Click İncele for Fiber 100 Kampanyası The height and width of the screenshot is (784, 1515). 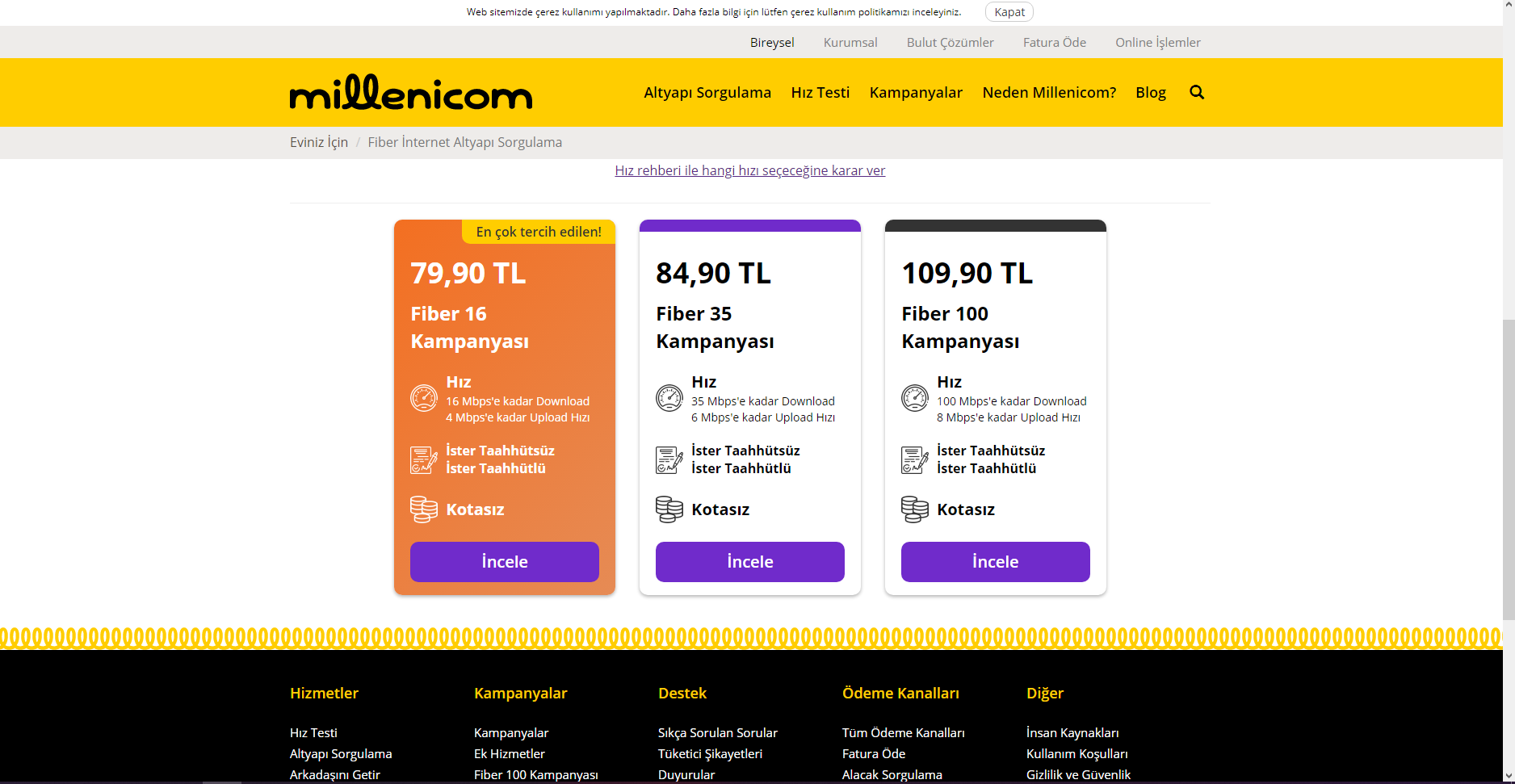(x=996, y=562)
